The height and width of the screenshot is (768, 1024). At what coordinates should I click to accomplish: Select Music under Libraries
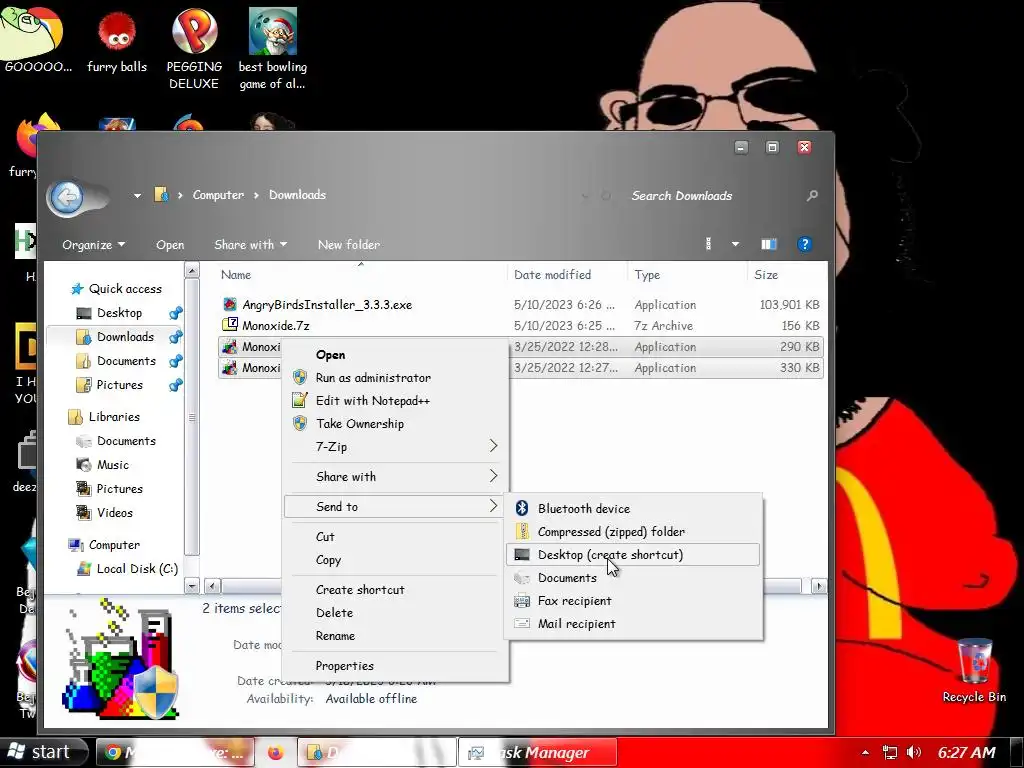[103, 465]
